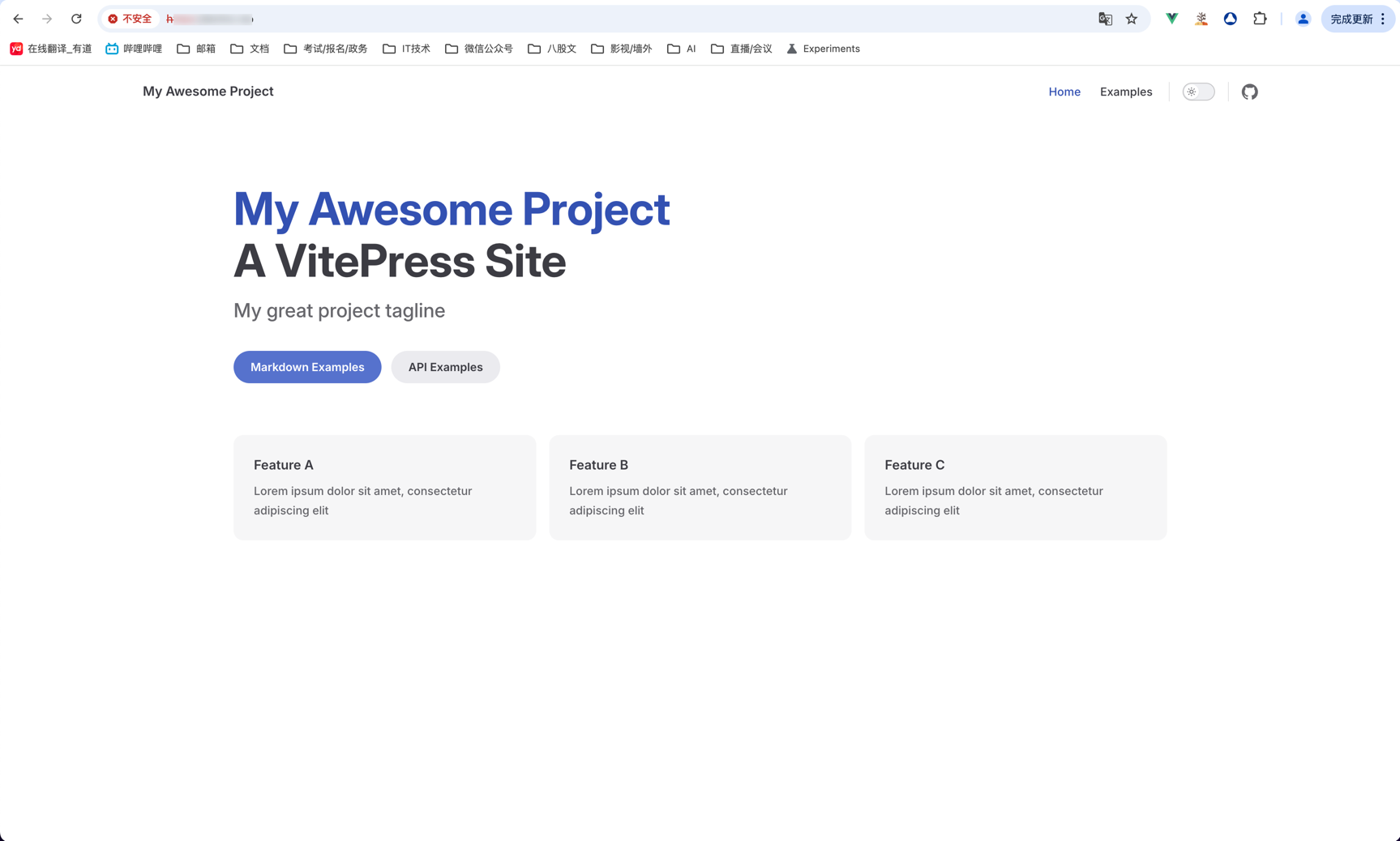This screenshot has width=1400, height=841.
Task: Click the My Awesome Project site title
Action: [x=208, y=92]
